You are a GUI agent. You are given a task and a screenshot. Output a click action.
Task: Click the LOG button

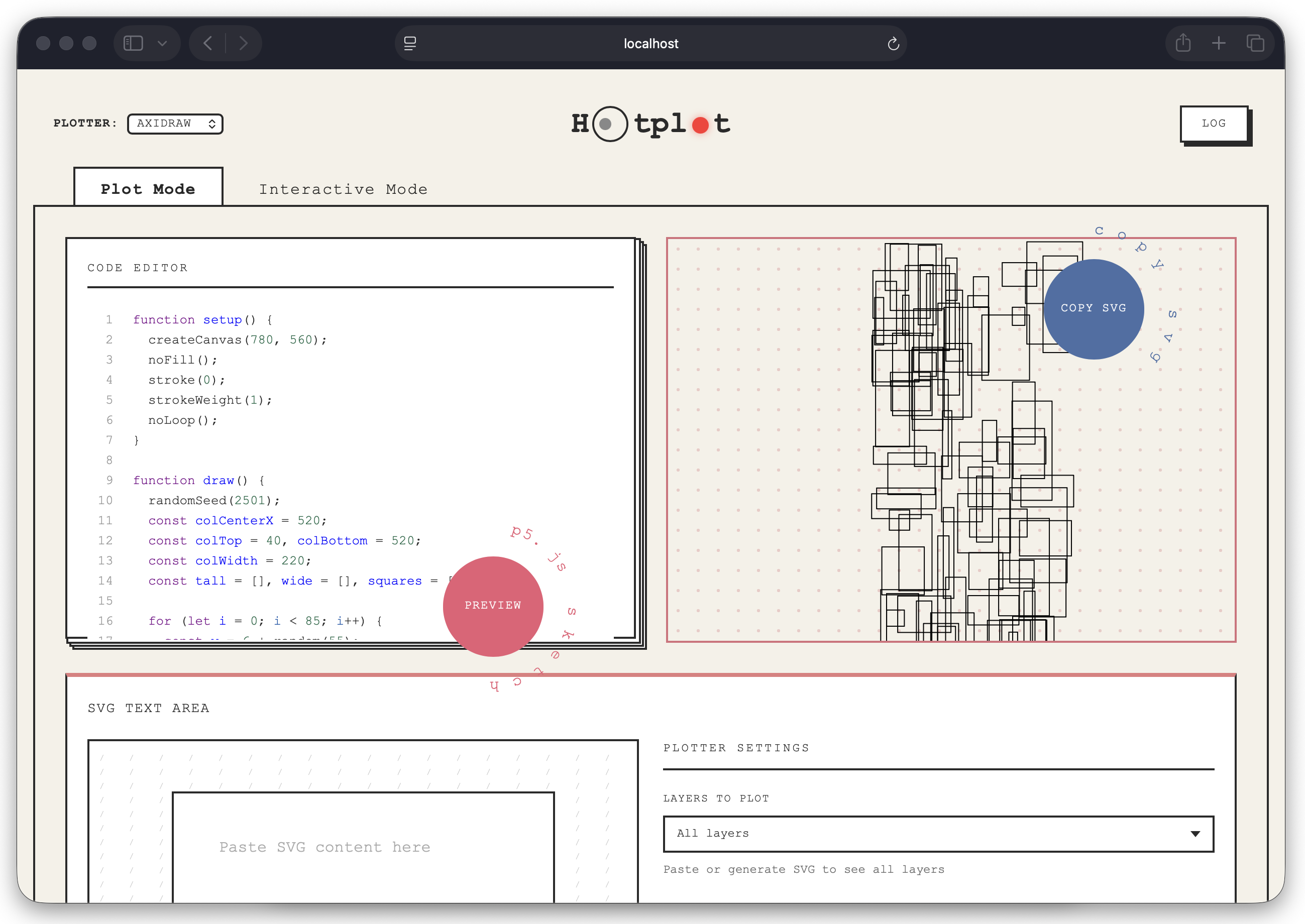click(x=1214, y=124)
